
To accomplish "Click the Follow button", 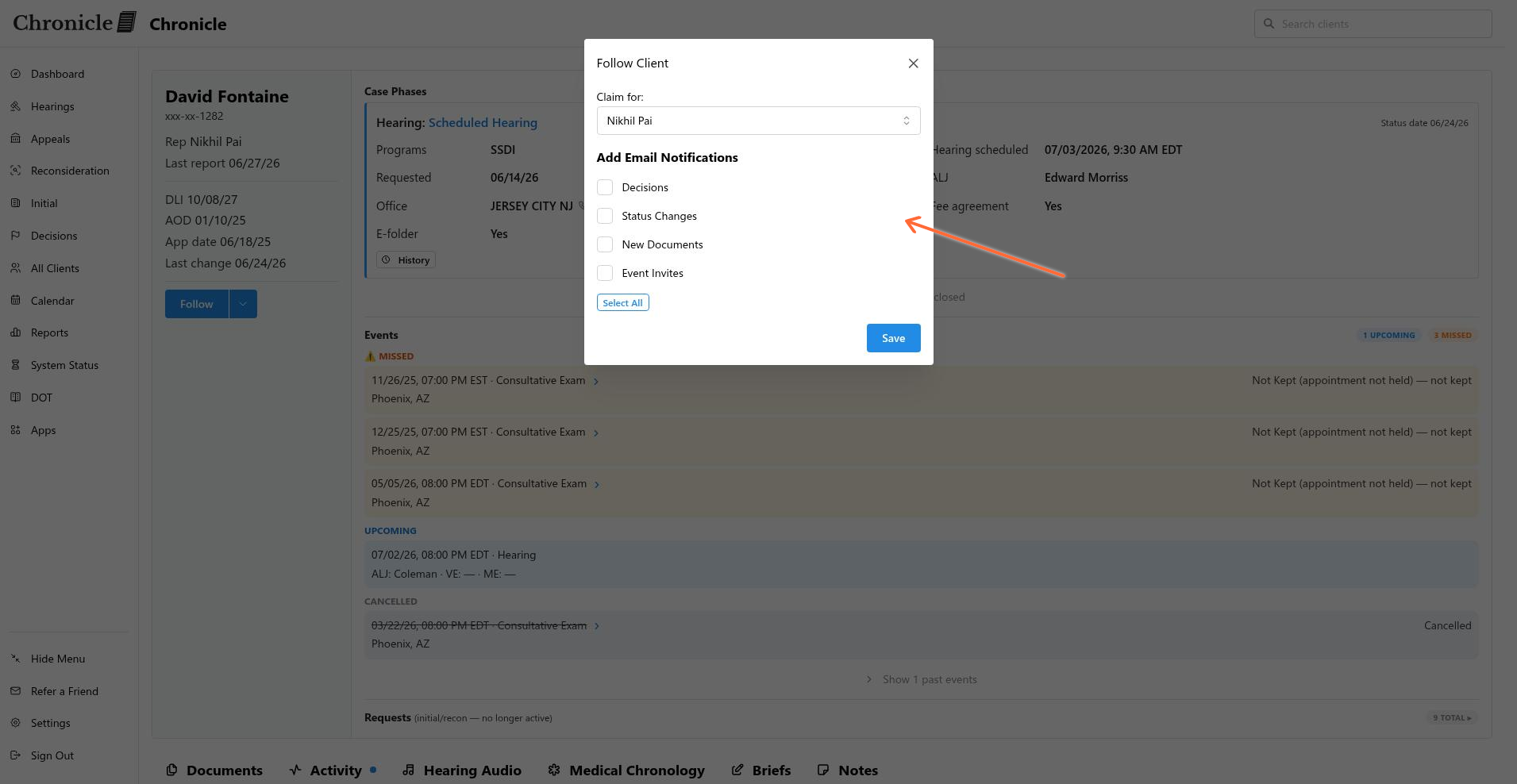I will tap(196, 304).
